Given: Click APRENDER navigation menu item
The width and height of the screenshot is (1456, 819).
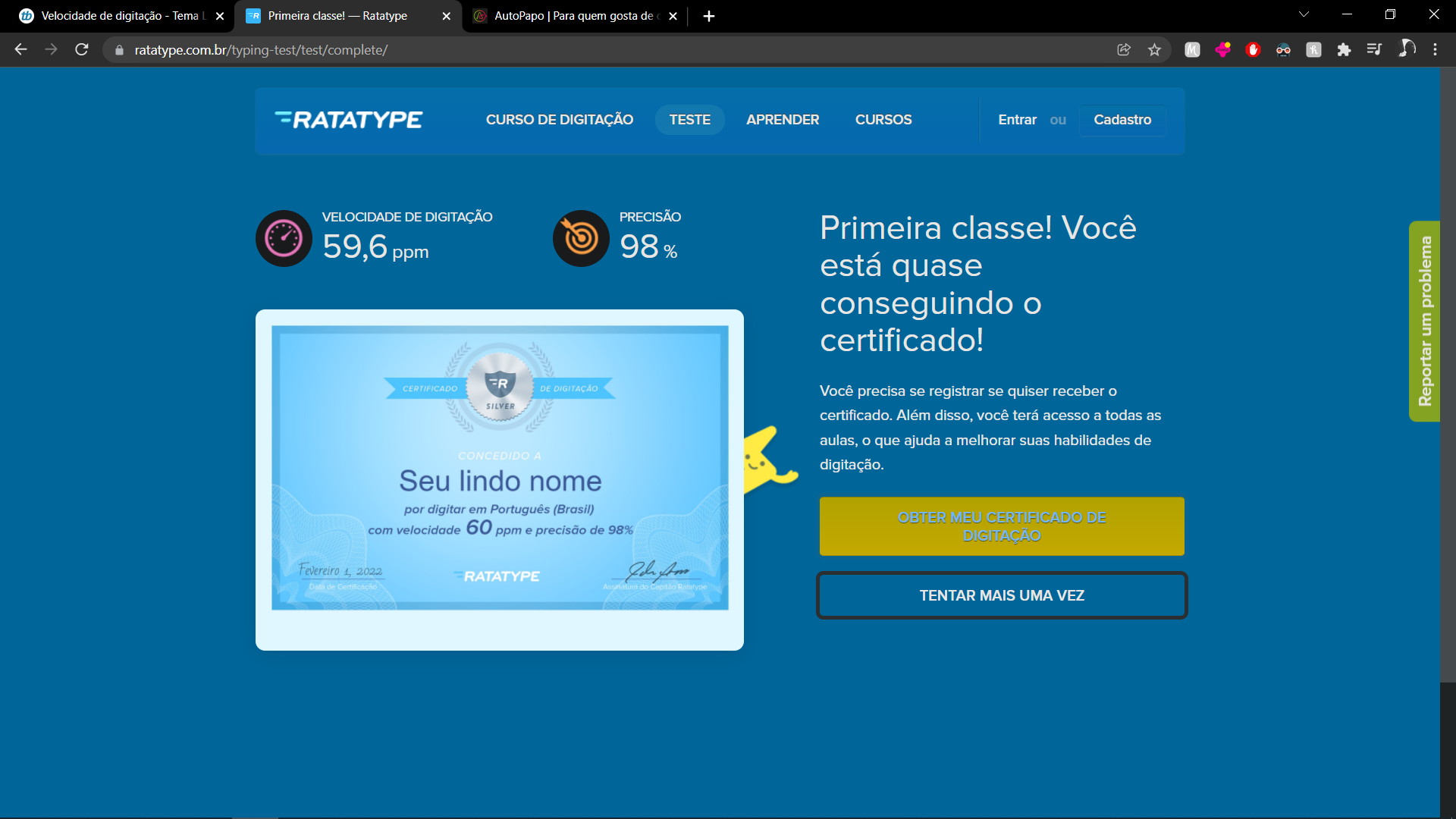Looking at the screenshot, I should pos(783,119).
